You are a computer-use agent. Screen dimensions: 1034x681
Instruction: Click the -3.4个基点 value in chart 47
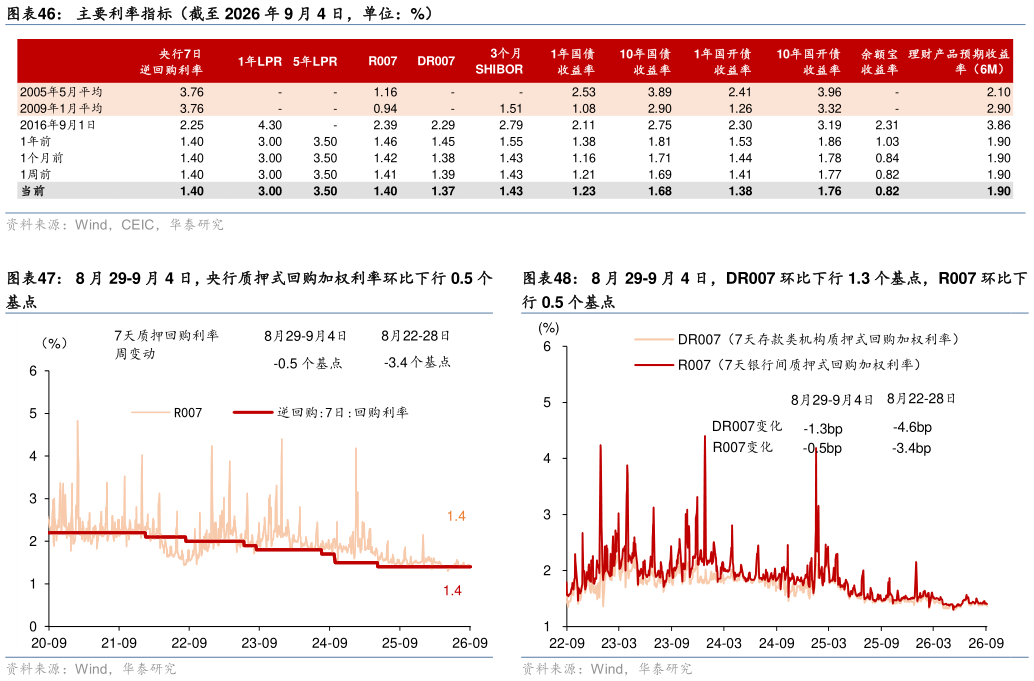tap(417, 362)
